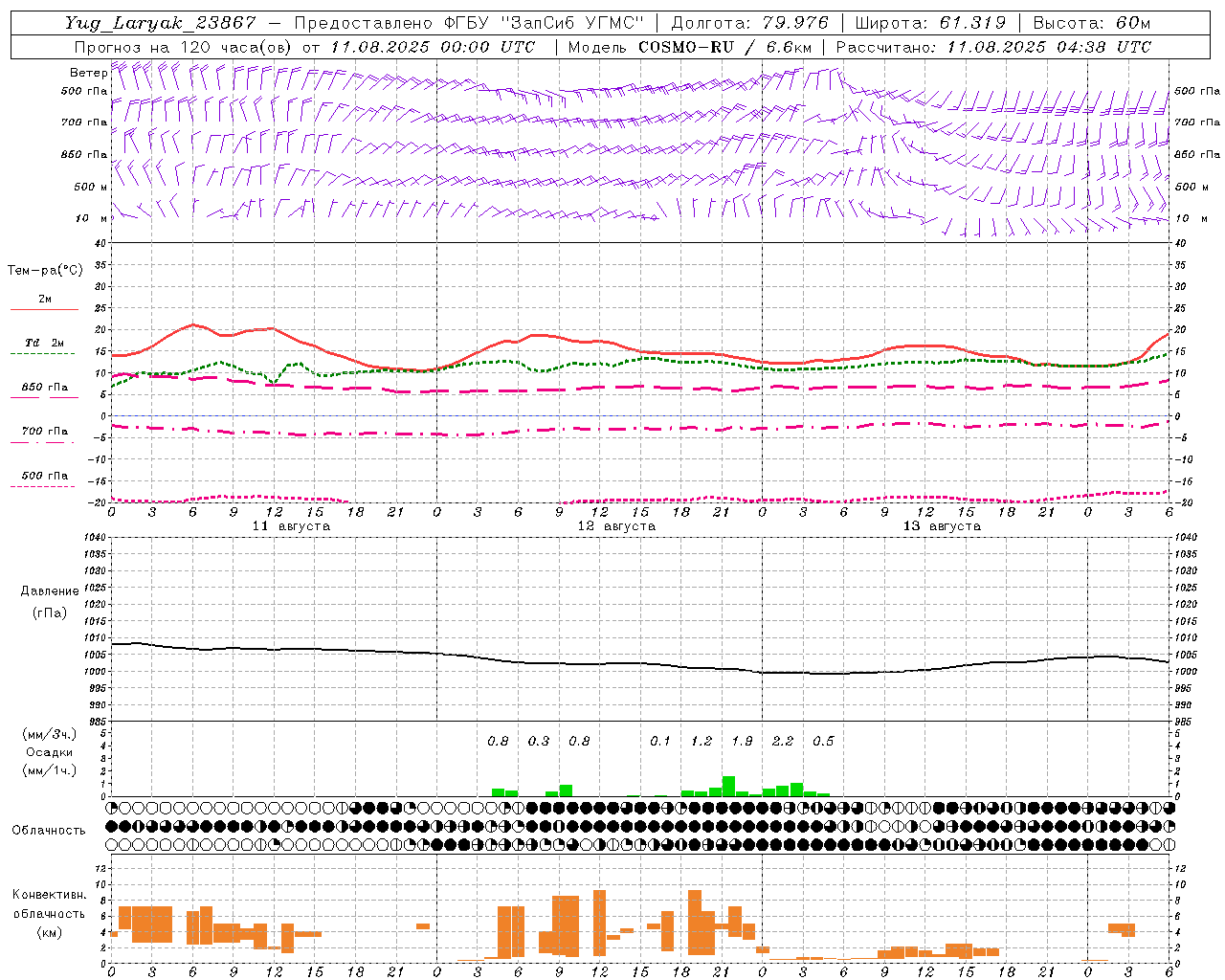The width and height of the screenshot is (1225, 980).
Task: Click the Тем-ра(°C) panel label
Action: 45,270
